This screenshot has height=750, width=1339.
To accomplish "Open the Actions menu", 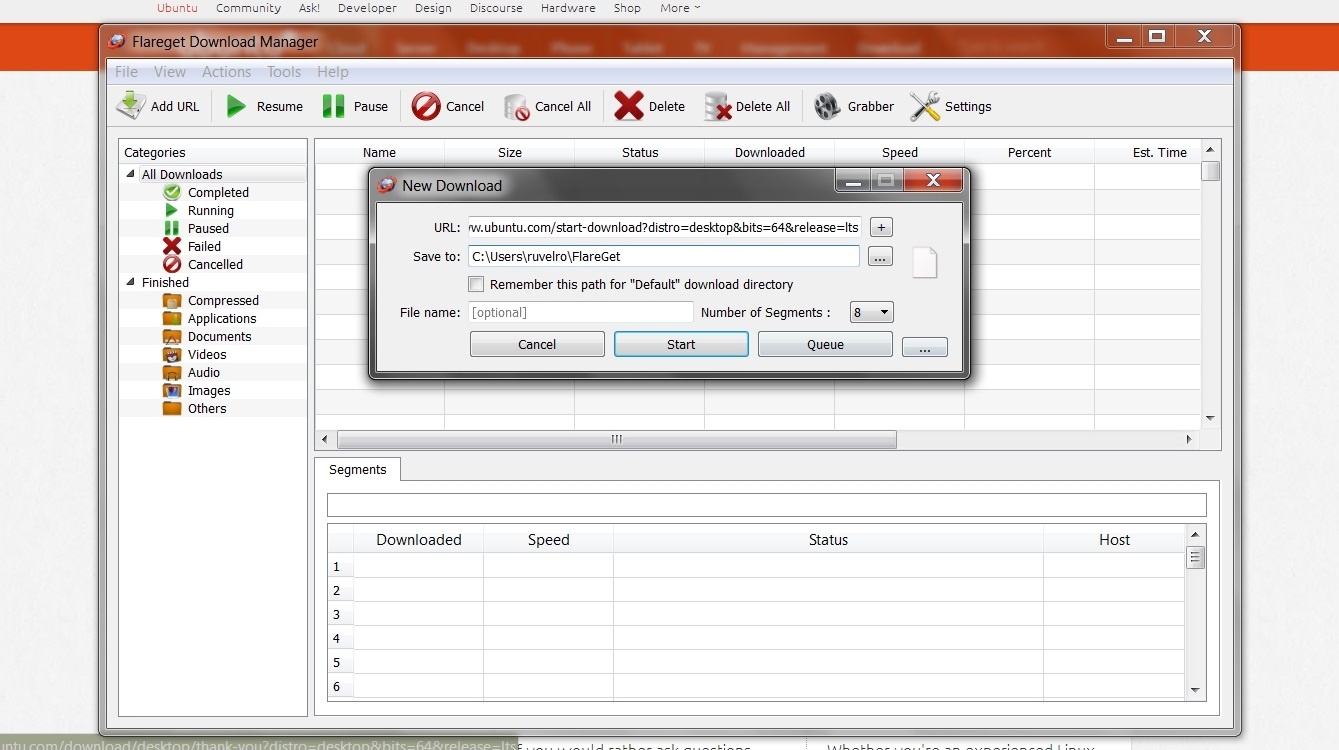I will tap(226, 72).
